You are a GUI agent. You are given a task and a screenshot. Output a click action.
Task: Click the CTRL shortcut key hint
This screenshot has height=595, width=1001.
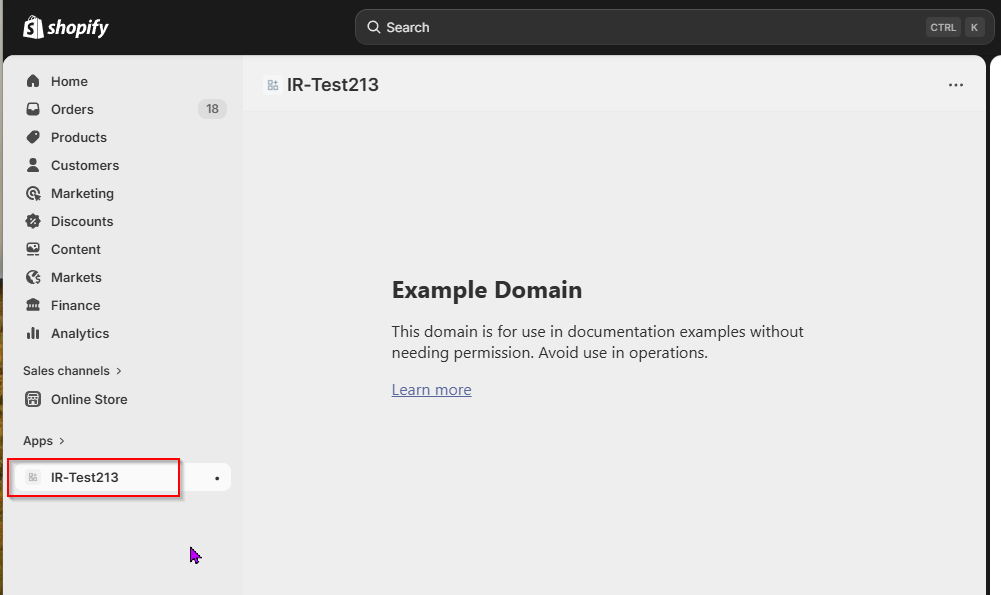click(x=943, y=27)
